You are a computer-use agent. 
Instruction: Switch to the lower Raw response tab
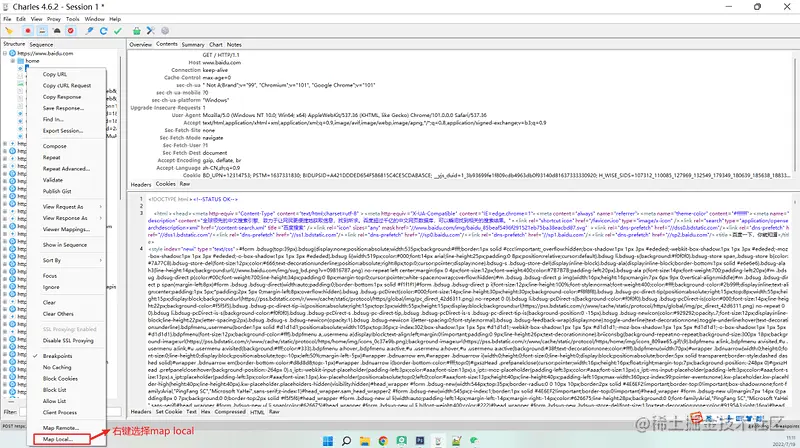coord(274,411)
